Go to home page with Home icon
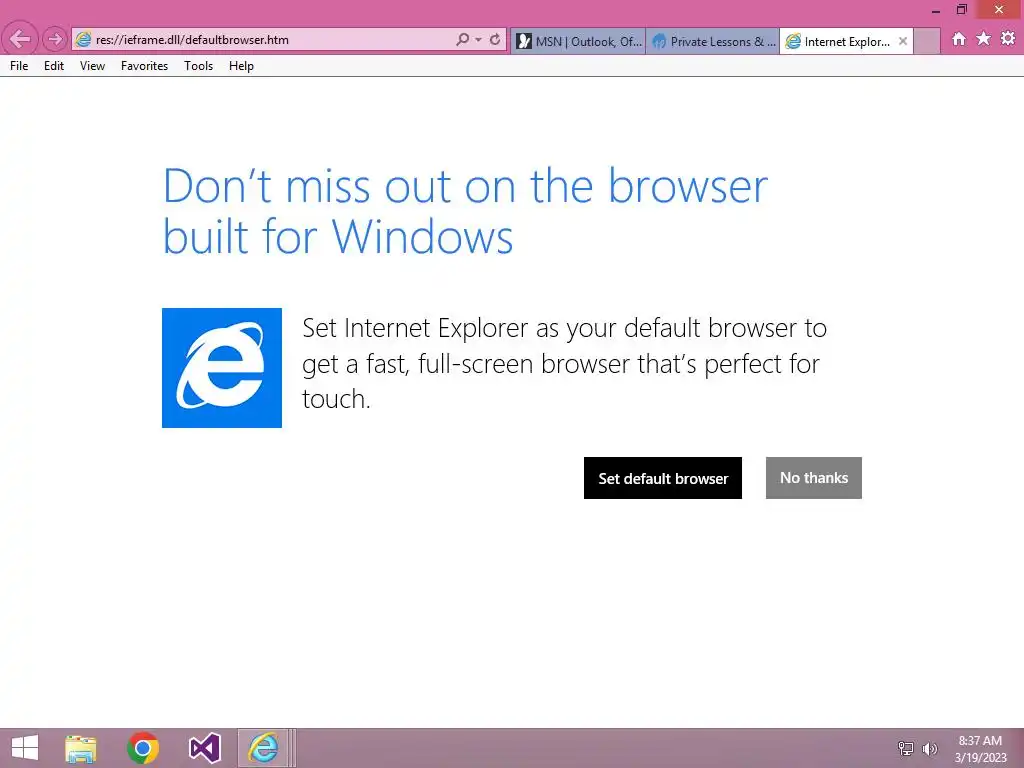Image resolution: width=1024 pixels, height=768 pixels. [x=958, y=39]
